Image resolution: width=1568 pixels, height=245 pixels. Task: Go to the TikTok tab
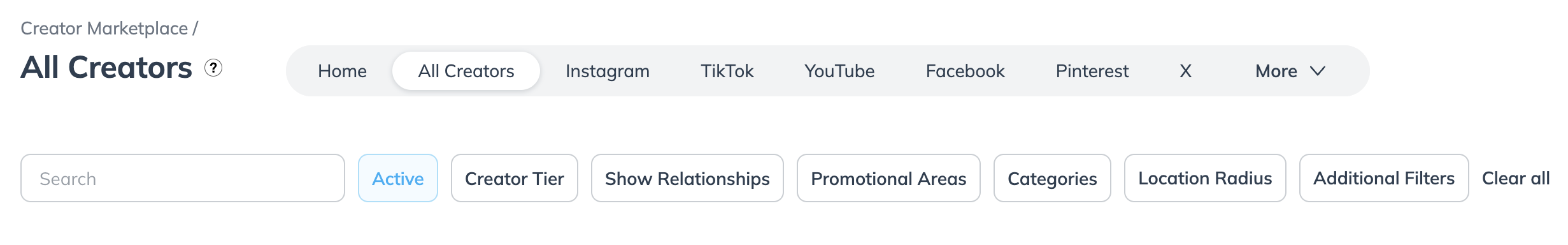[x=727, y=71]
